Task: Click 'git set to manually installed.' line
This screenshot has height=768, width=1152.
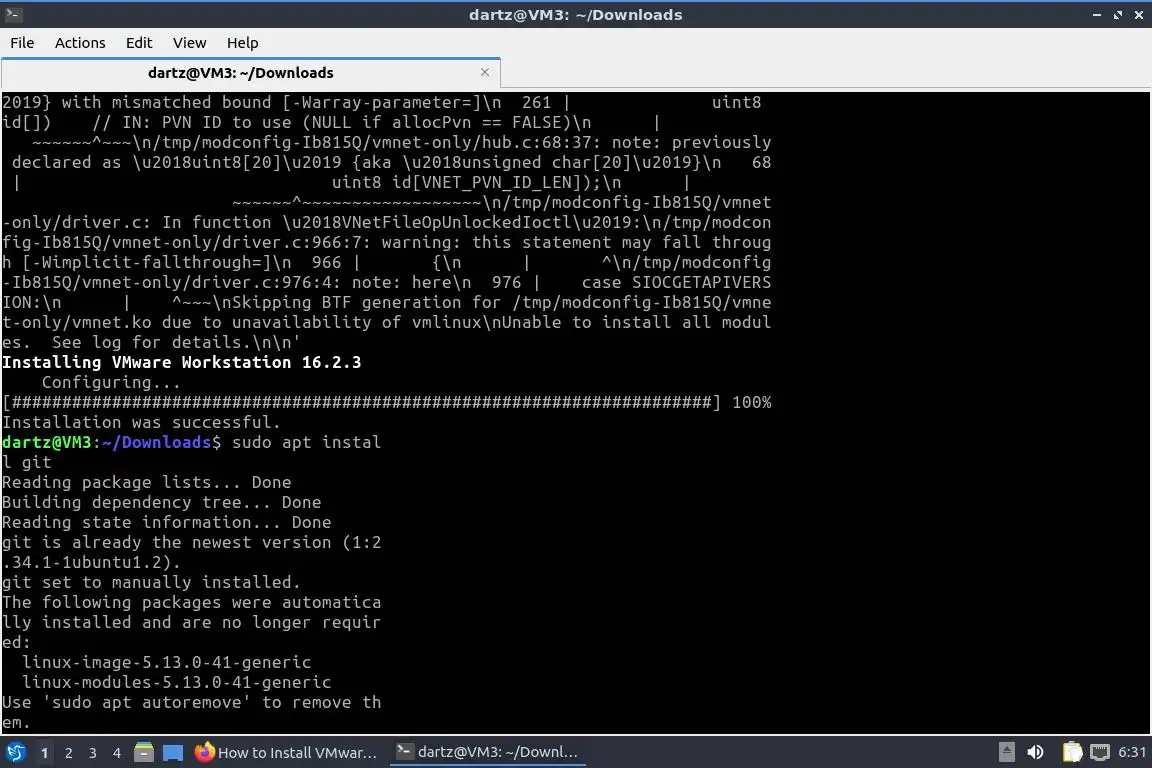Action: (x=151, y=582)
